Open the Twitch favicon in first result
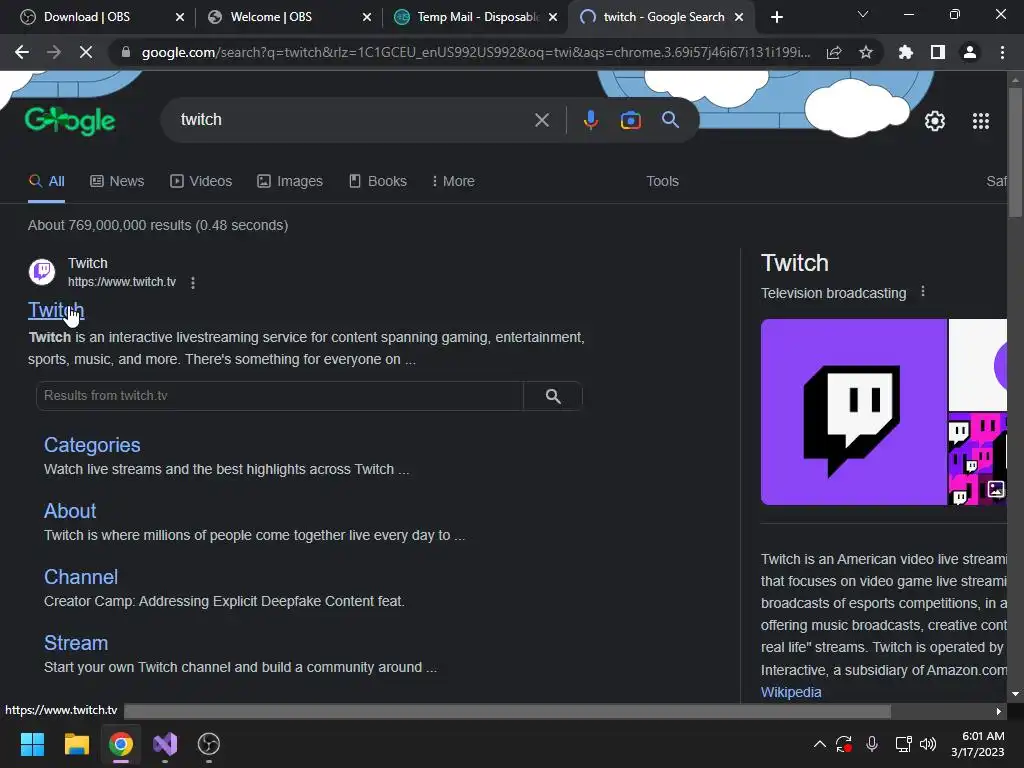Viewport: 1024px width, 768px height. 42,272
